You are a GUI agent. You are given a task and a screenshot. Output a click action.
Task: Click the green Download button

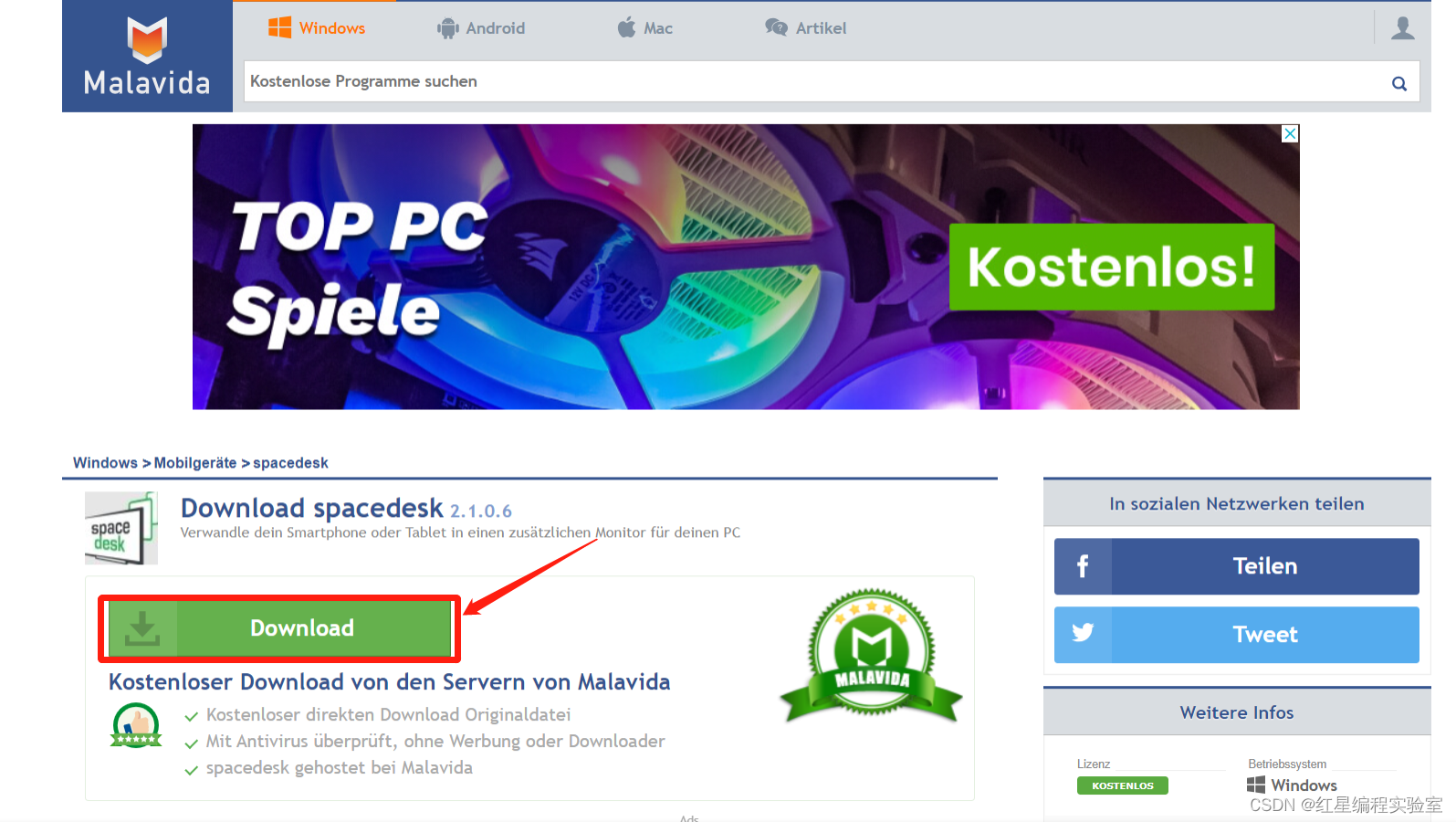tap(280, 628)
